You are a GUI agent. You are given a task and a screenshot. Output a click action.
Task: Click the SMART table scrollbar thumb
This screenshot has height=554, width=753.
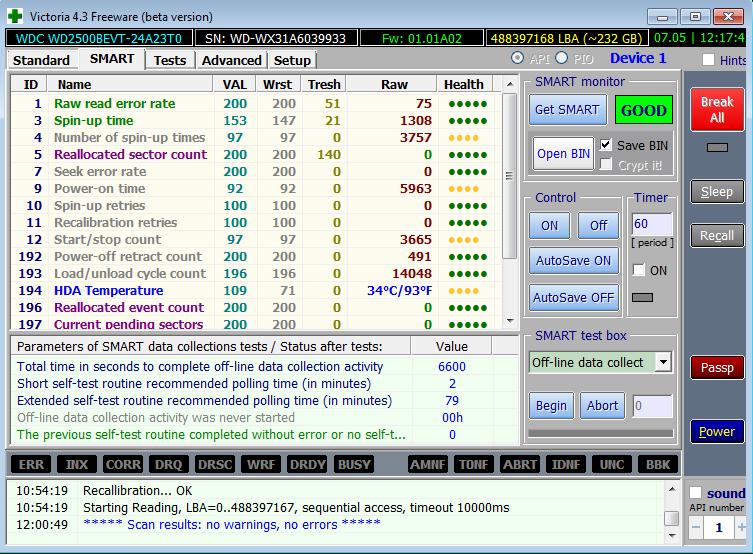pyautogui.click(x=509, y=176)
